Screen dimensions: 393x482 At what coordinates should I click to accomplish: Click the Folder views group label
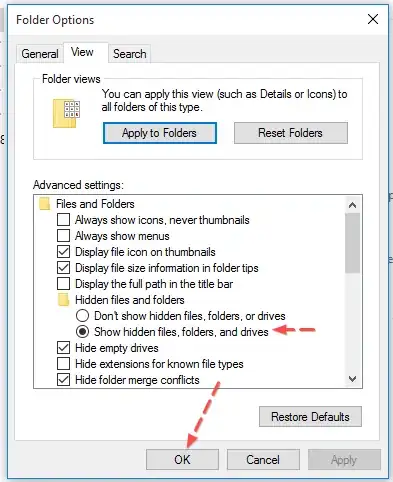pos(71,79)
